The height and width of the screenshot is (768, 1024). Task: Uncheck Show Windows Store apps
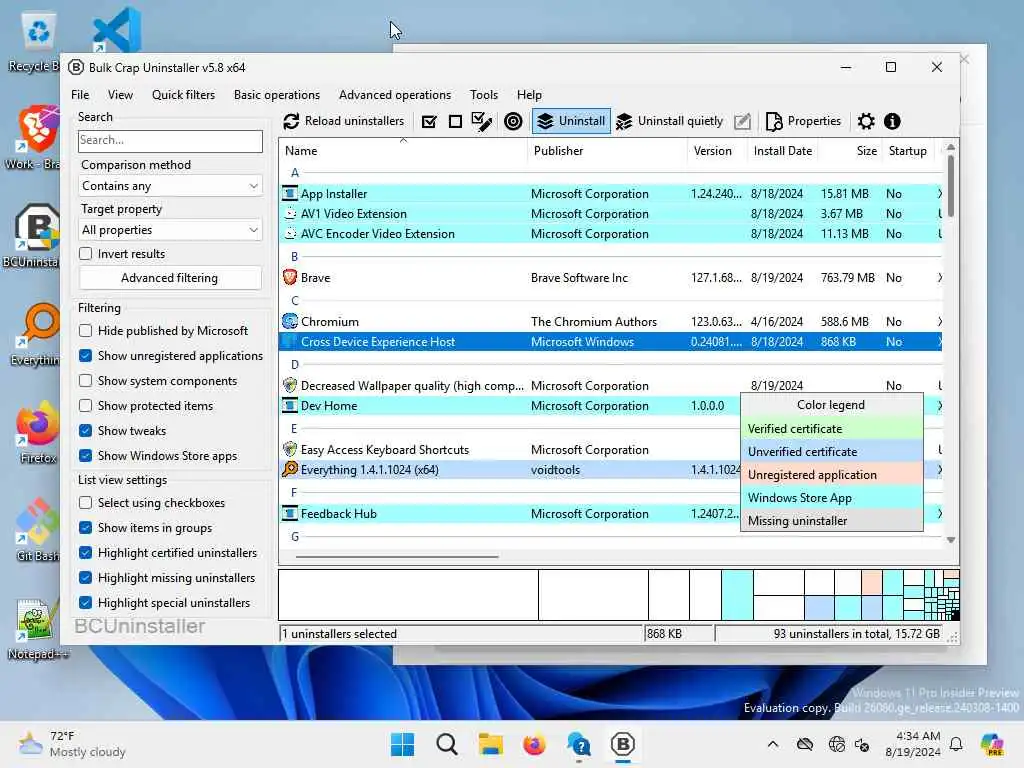coord(86,456)
